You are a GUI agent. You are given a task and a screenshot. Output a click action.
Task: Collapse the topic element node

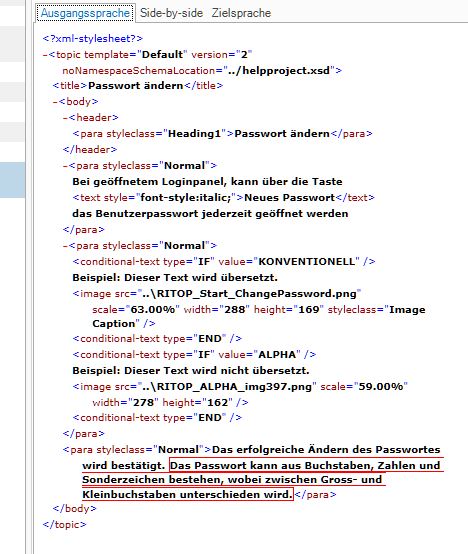[x=45, y=55]
